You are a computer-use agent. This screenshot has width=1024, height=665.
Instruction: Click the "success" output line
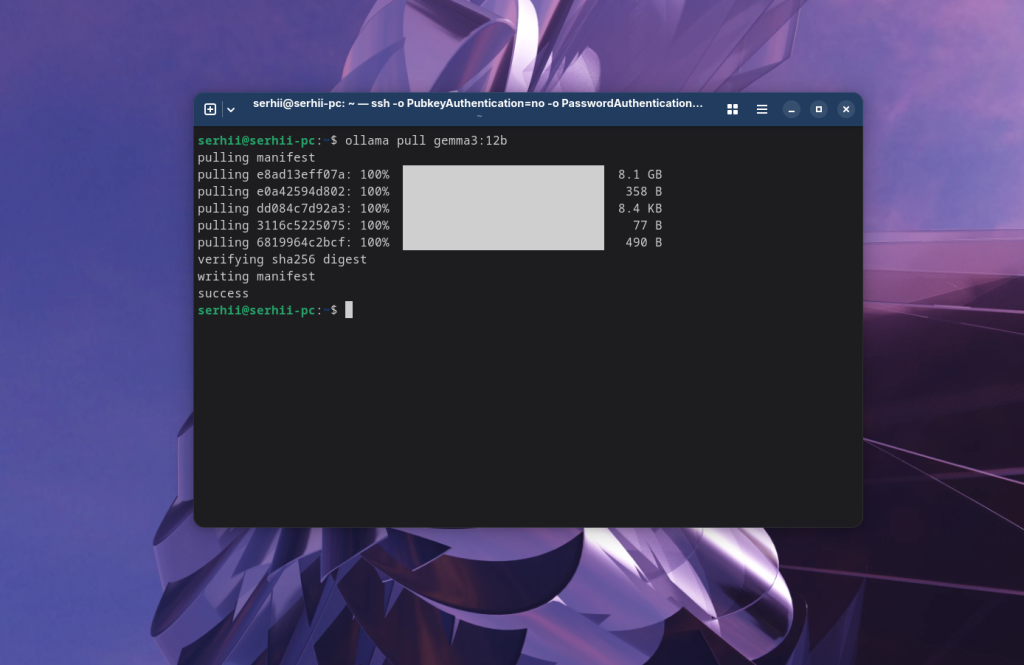pyautogui.click(x=223, y=293)
